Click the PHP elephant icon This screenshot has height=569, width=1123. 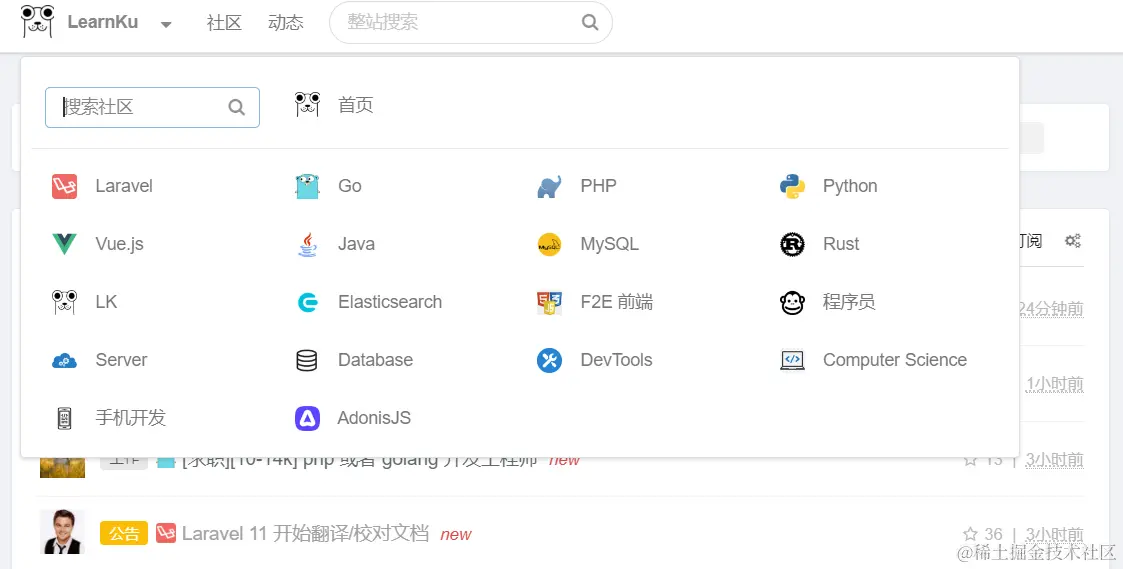[549, 186]
